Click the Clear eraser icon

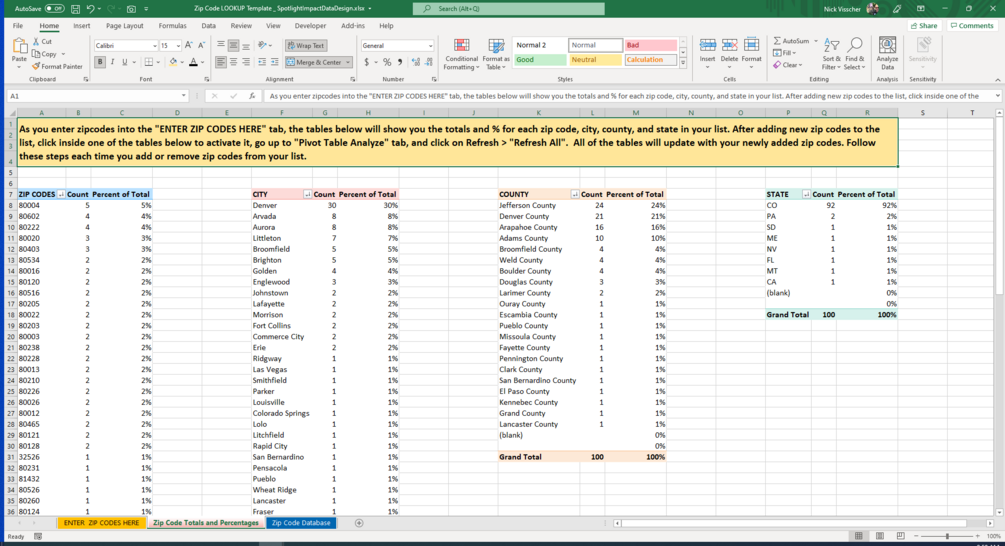(x=777, y=65)
